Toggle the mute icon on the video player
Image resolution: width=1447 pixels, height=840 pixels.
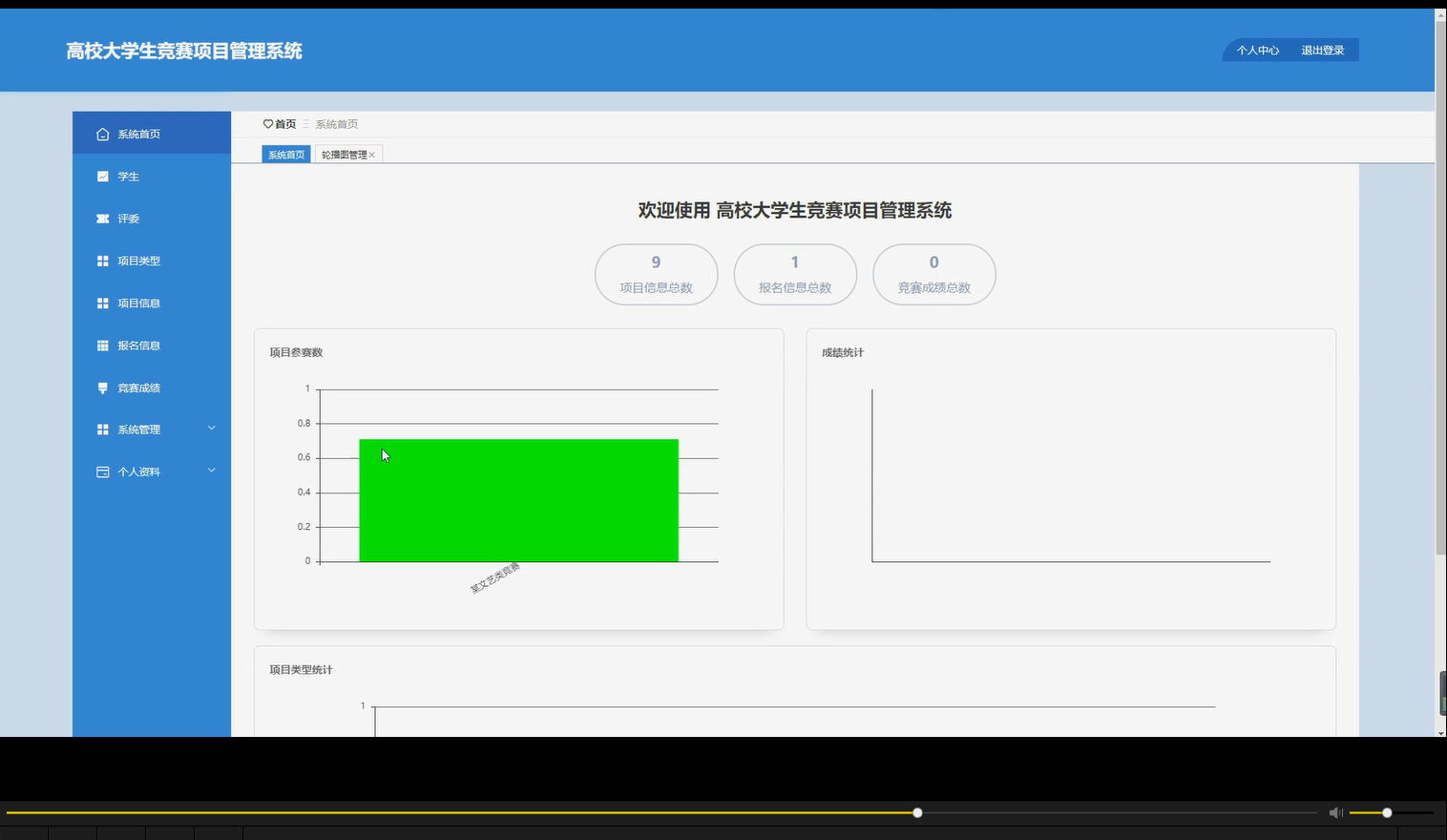[1335, 812]
